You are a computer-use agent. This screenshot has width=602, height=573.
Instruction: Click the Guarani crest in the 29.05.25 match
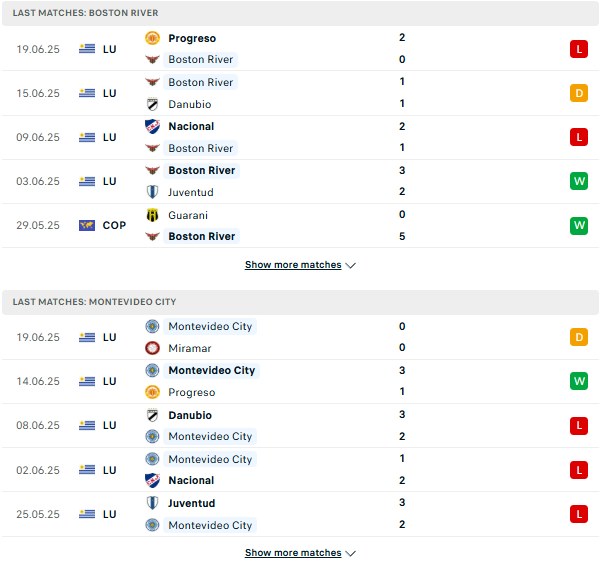[152, 215]
